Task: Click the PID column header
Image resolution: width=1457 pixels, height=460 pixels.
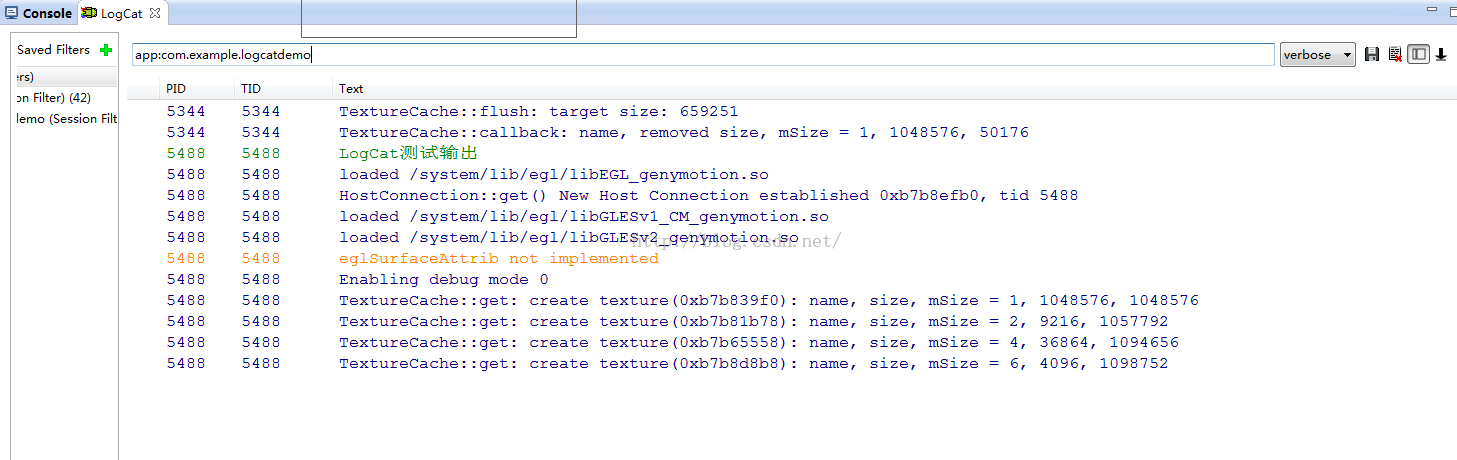Action: [x=176, y=89]
